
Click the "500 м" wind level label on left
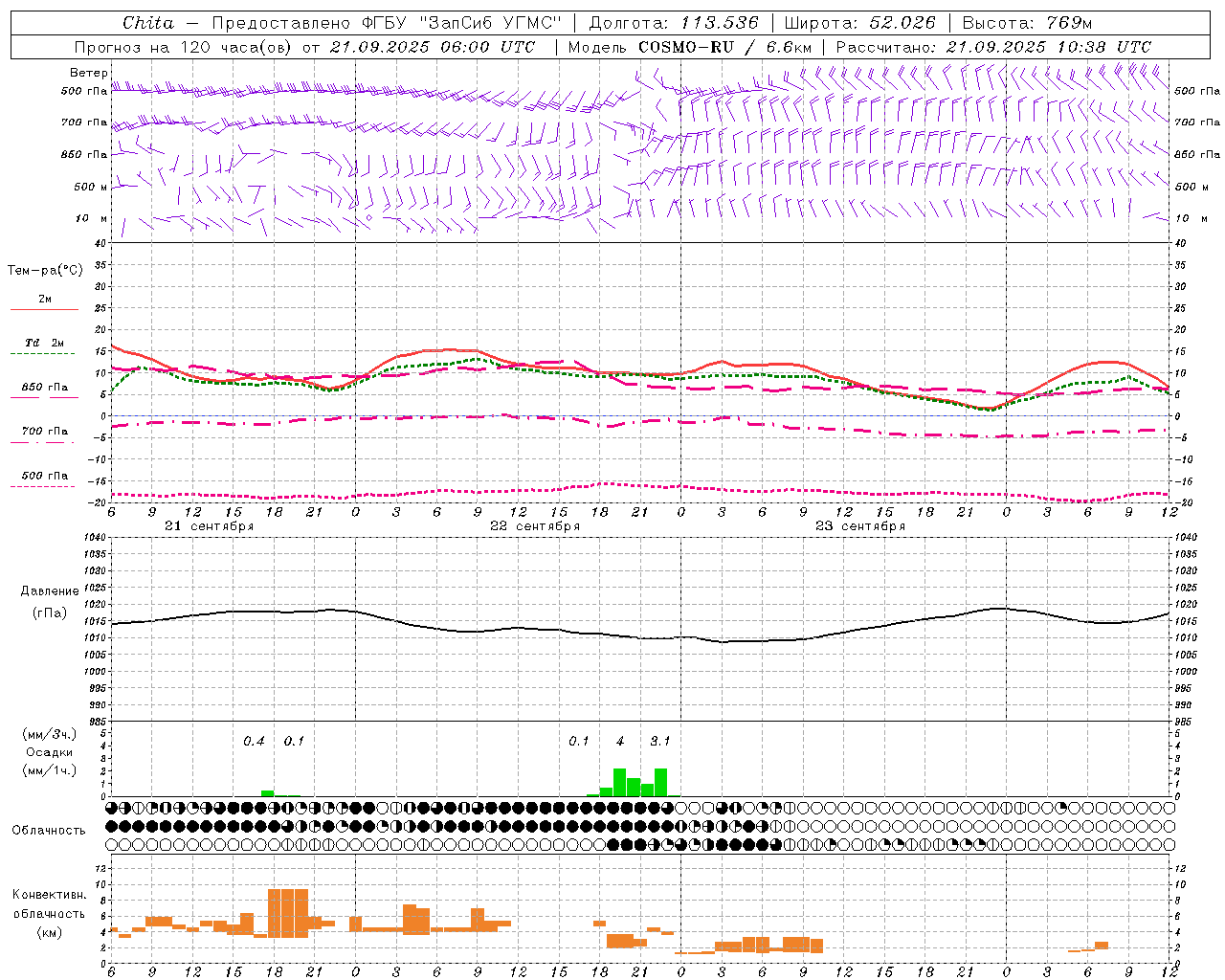tap(91, 188)
